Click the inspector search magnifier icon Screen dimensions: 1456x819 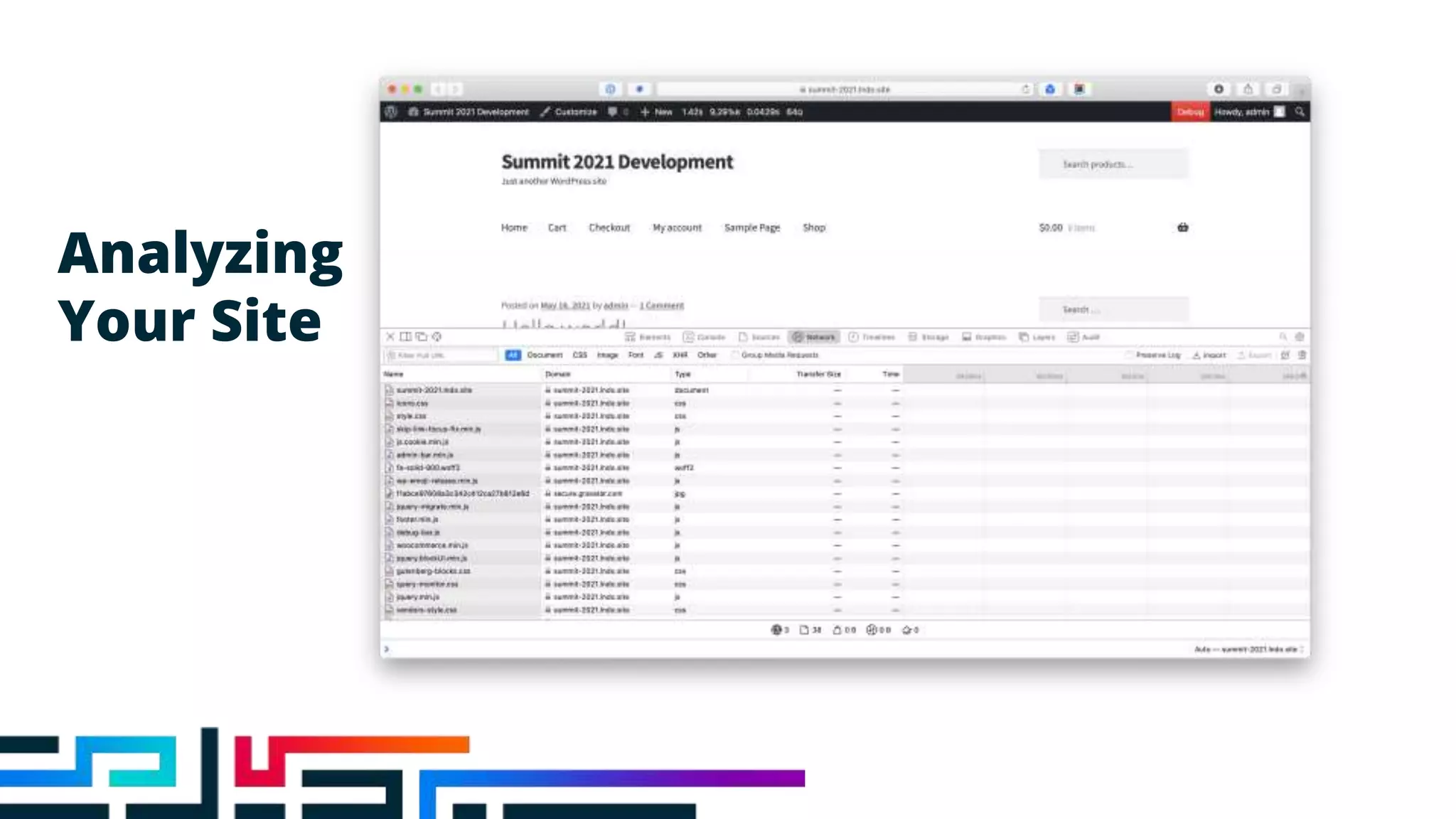pos(1283,337)
